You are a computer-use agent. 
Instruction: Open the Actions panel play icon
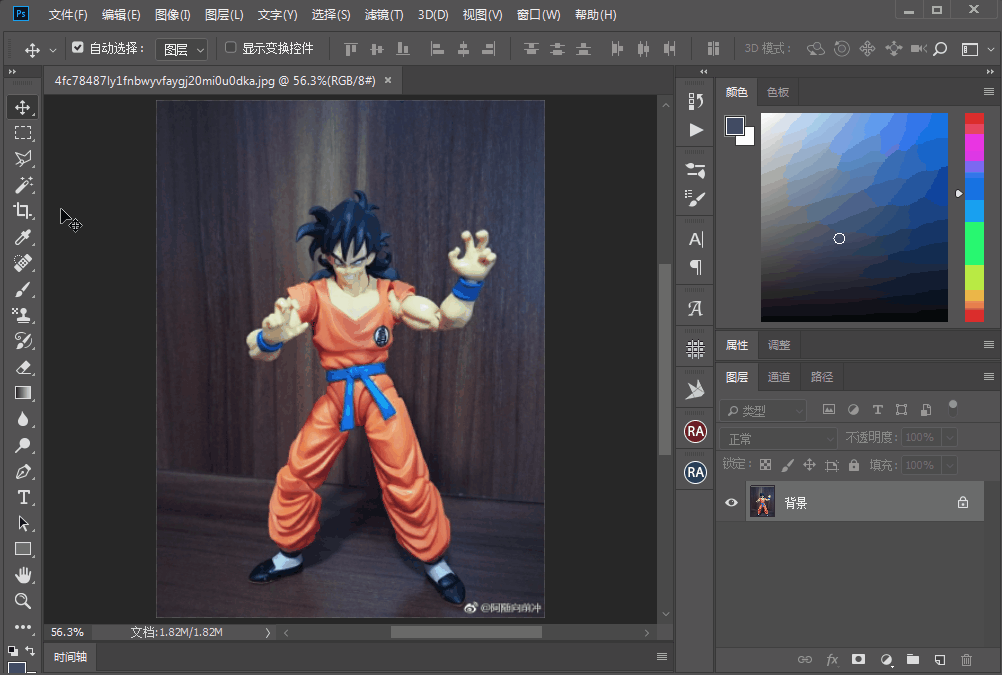pos(695,130)
